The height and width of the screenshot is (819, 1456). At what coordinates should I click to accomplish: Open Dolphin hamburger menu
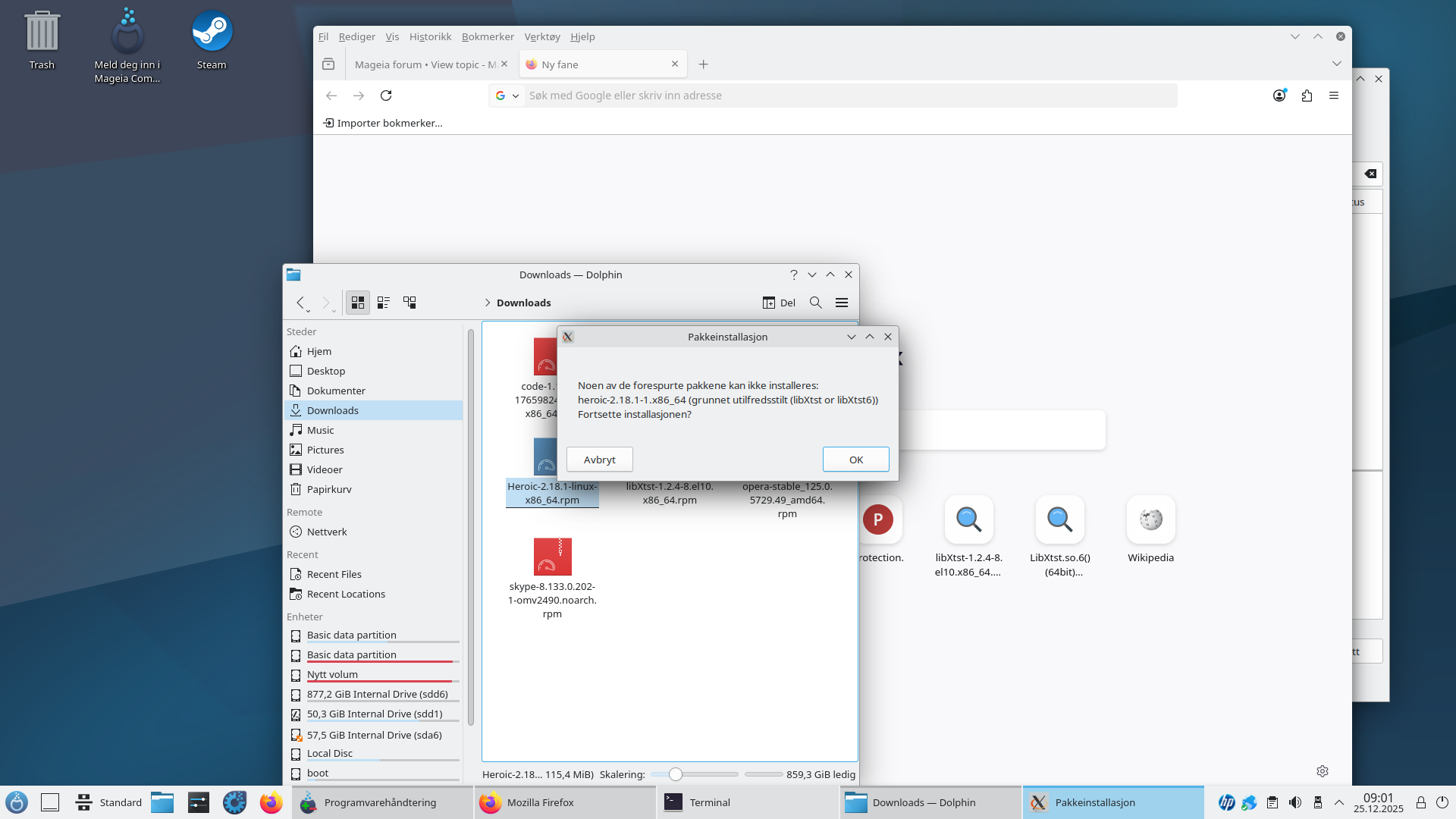[x=842, y=303]
